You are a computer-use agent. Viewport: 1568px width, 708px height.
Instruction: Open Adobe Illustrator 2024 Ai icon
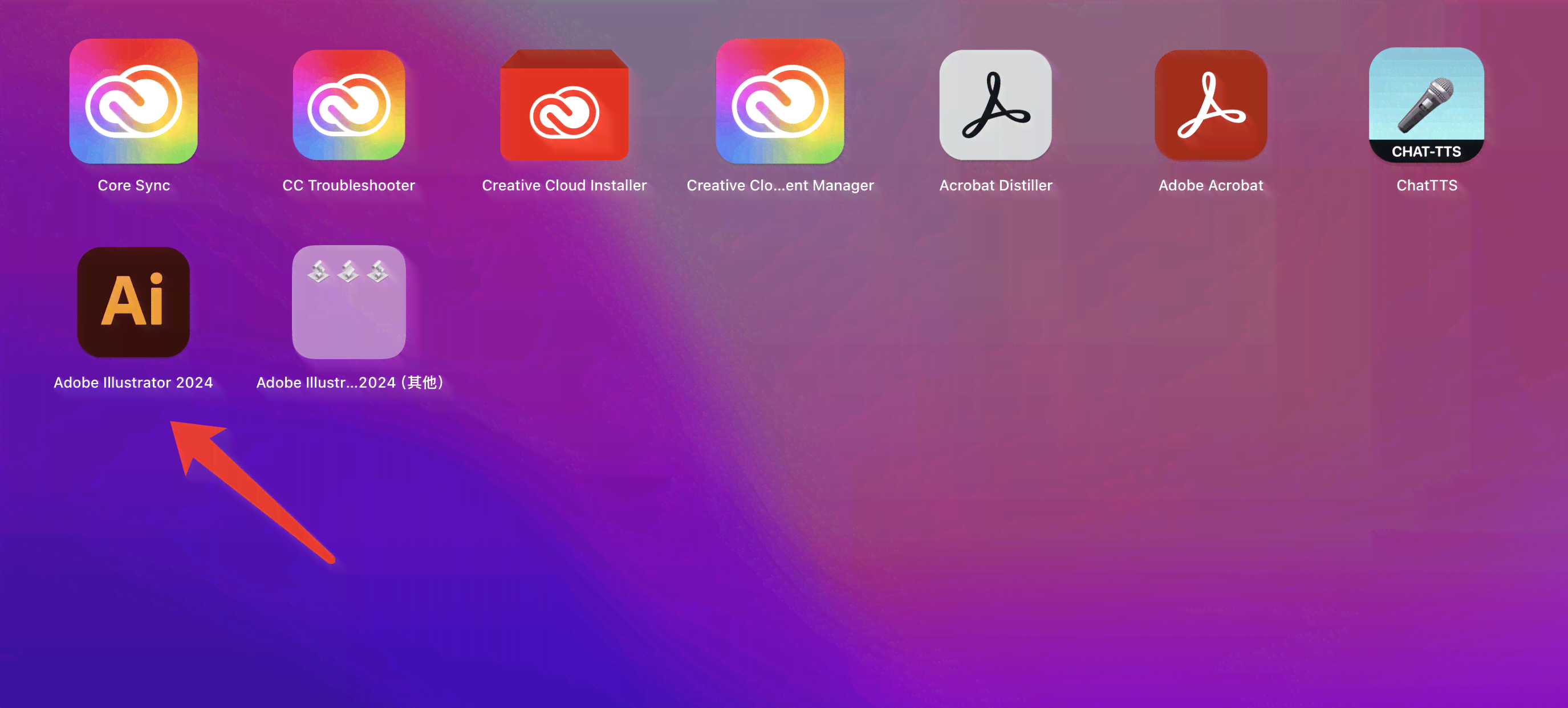(133, 302)
